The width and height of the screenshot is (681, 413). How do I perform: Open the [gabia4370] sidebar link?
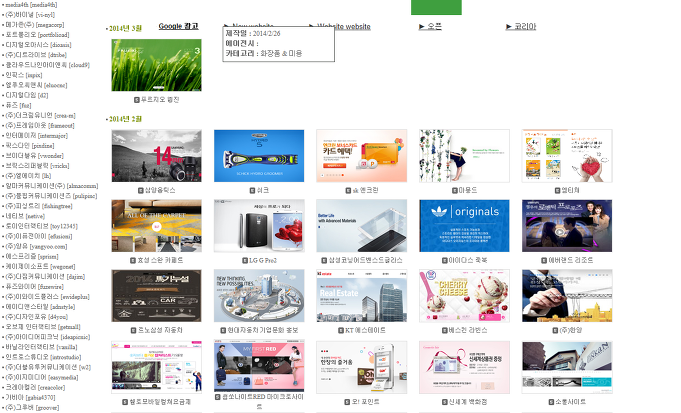coord(30,397)
